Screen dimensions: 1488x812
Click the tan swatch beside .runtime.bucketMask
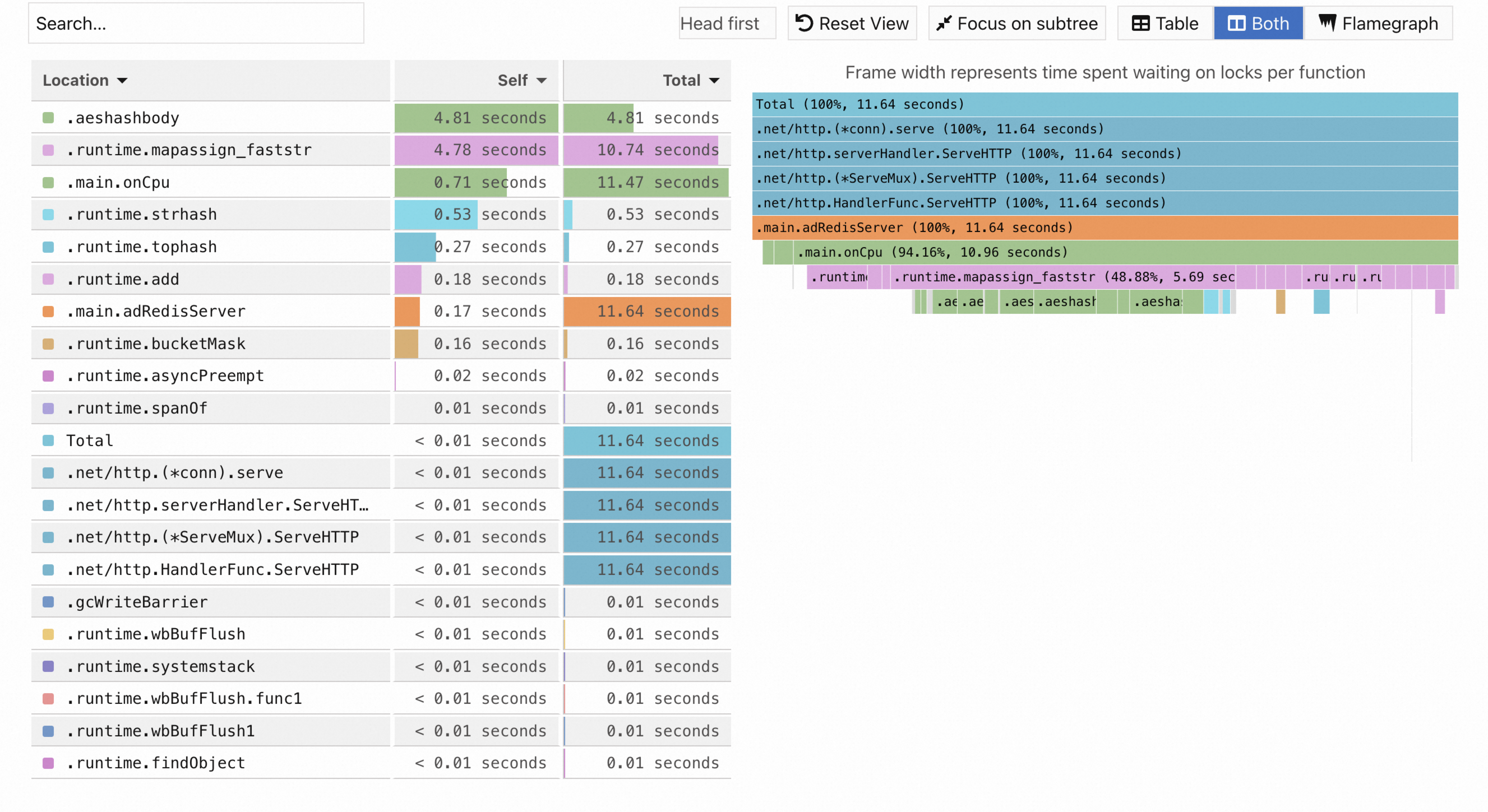click(48, 344)
